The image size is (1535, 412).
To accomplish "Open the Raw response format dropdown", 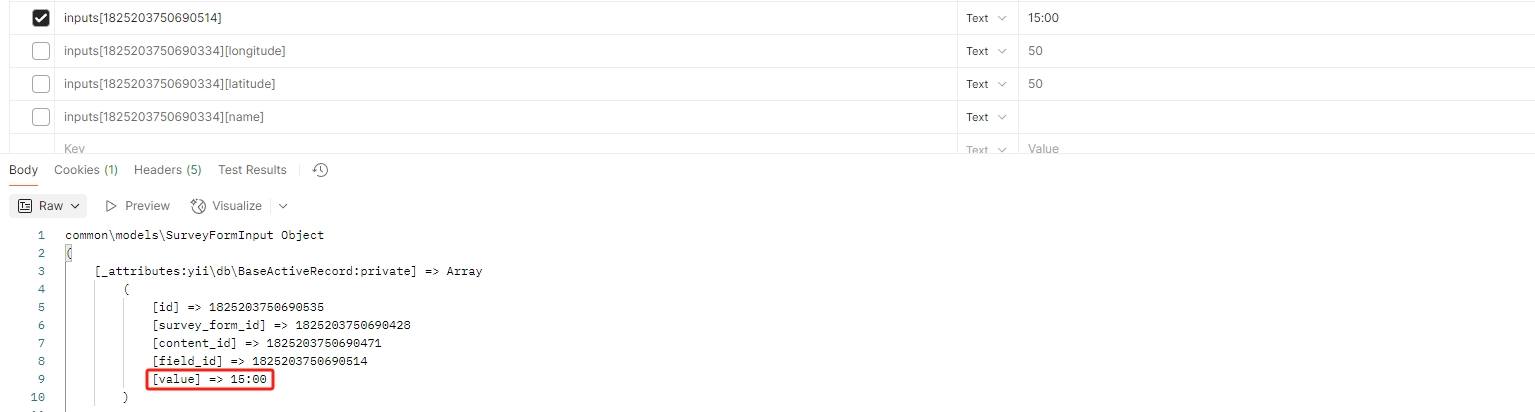I will pyautogui.click(x=48, y=206).
